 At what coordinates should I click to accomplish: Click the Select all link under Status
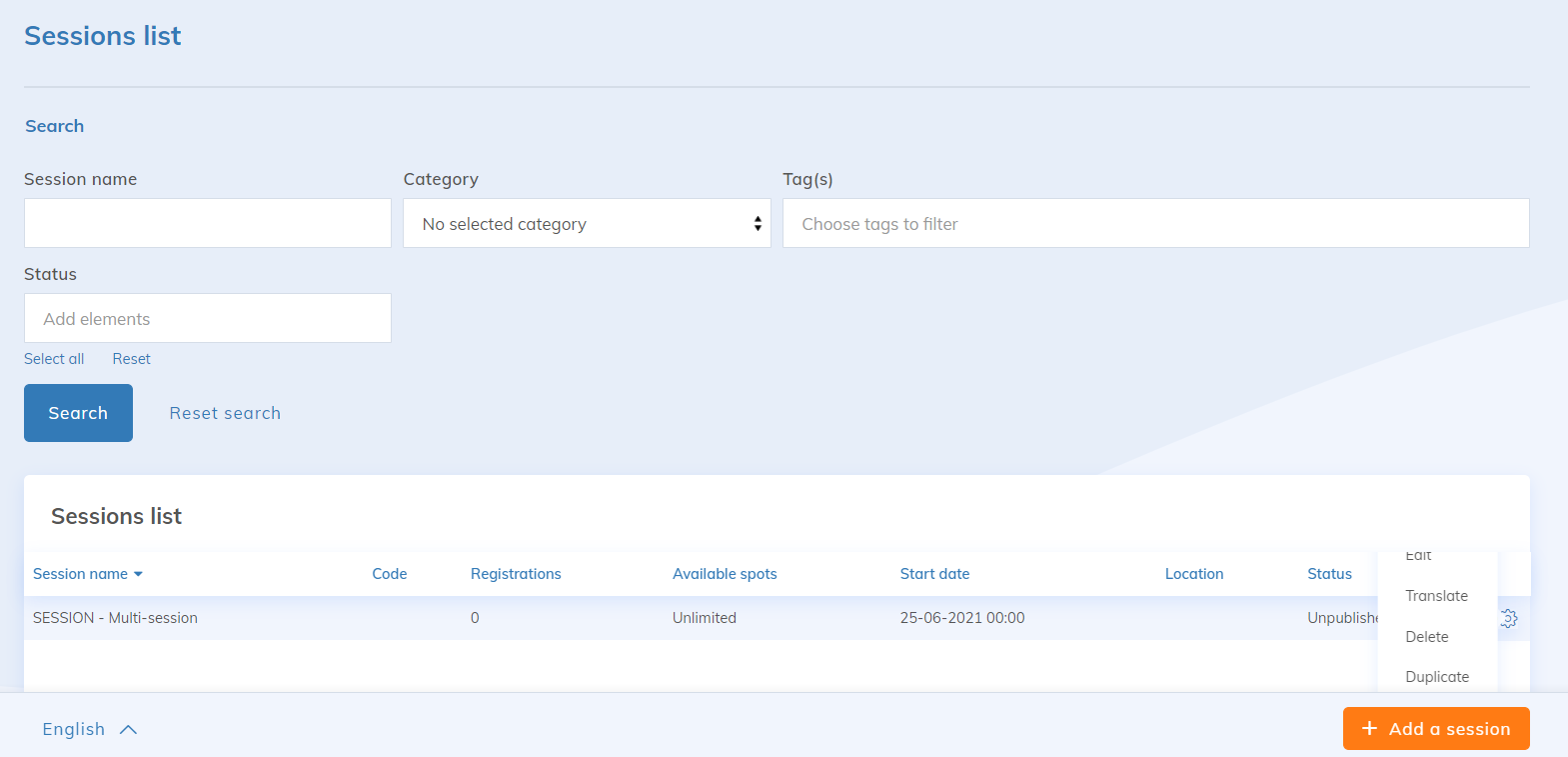click(54, 359)
